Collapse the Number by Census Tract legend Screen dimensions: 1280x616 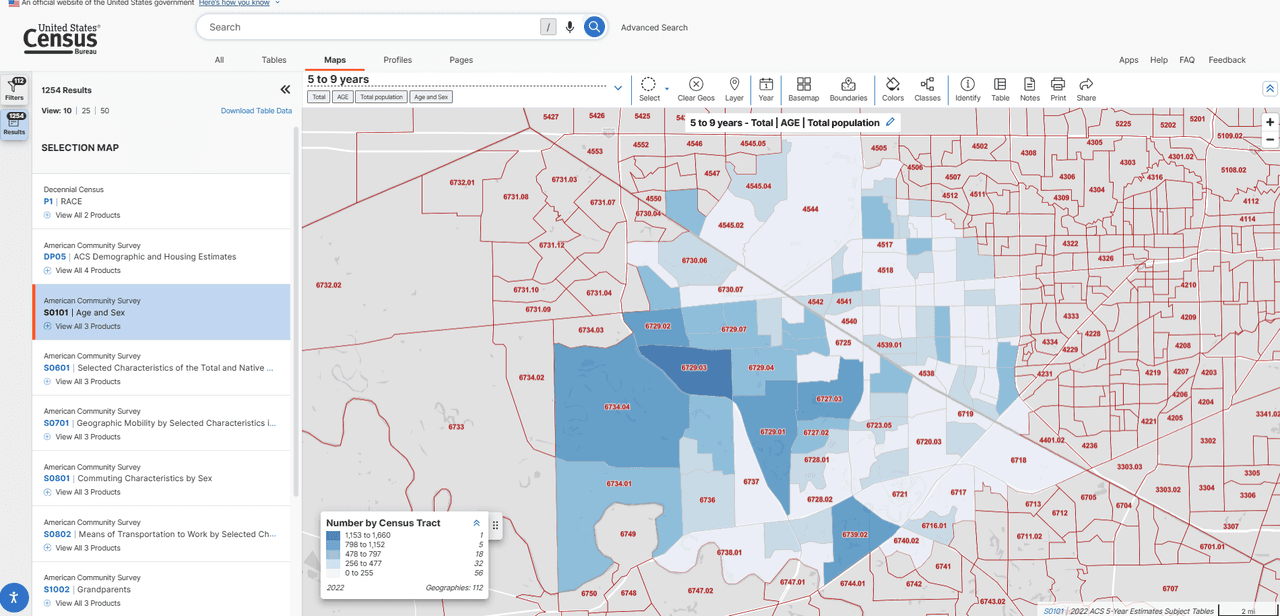476,523
